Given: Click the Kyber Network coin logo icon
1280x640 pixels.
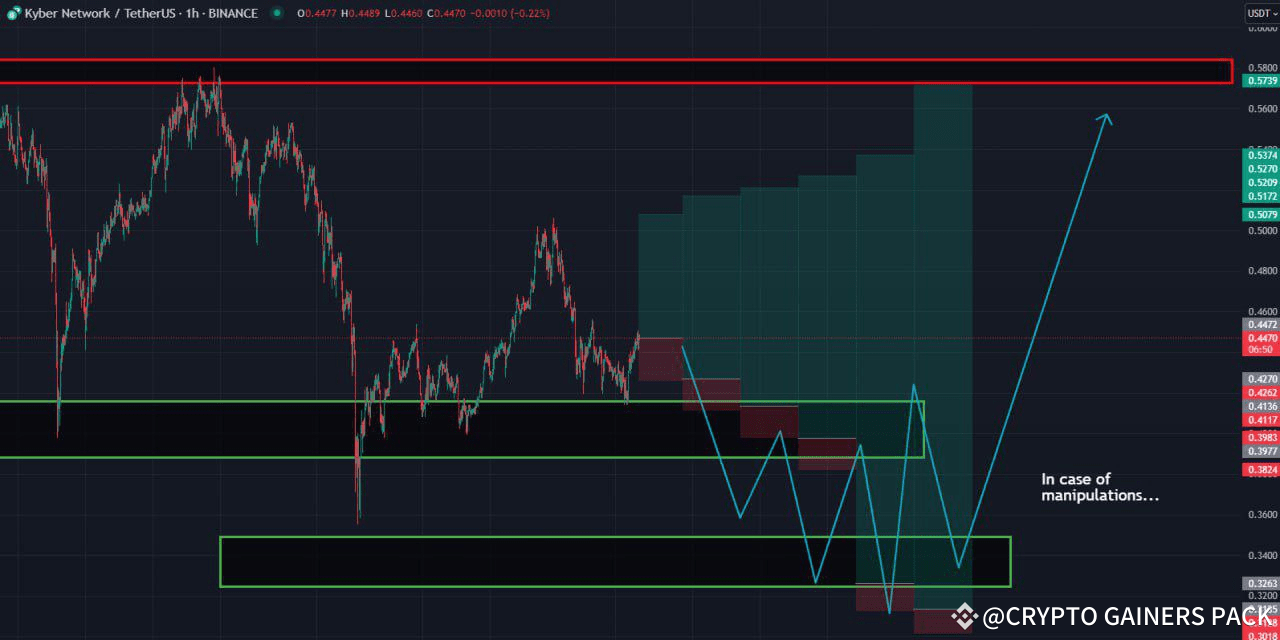Looking at the screenshot, I should (x=13, y=13).
